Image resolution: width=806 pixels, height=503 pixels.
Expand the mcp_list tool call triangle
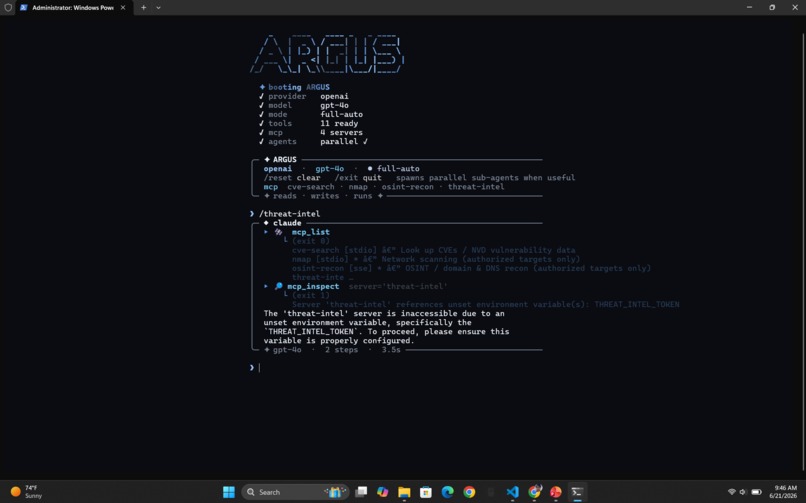266,232
